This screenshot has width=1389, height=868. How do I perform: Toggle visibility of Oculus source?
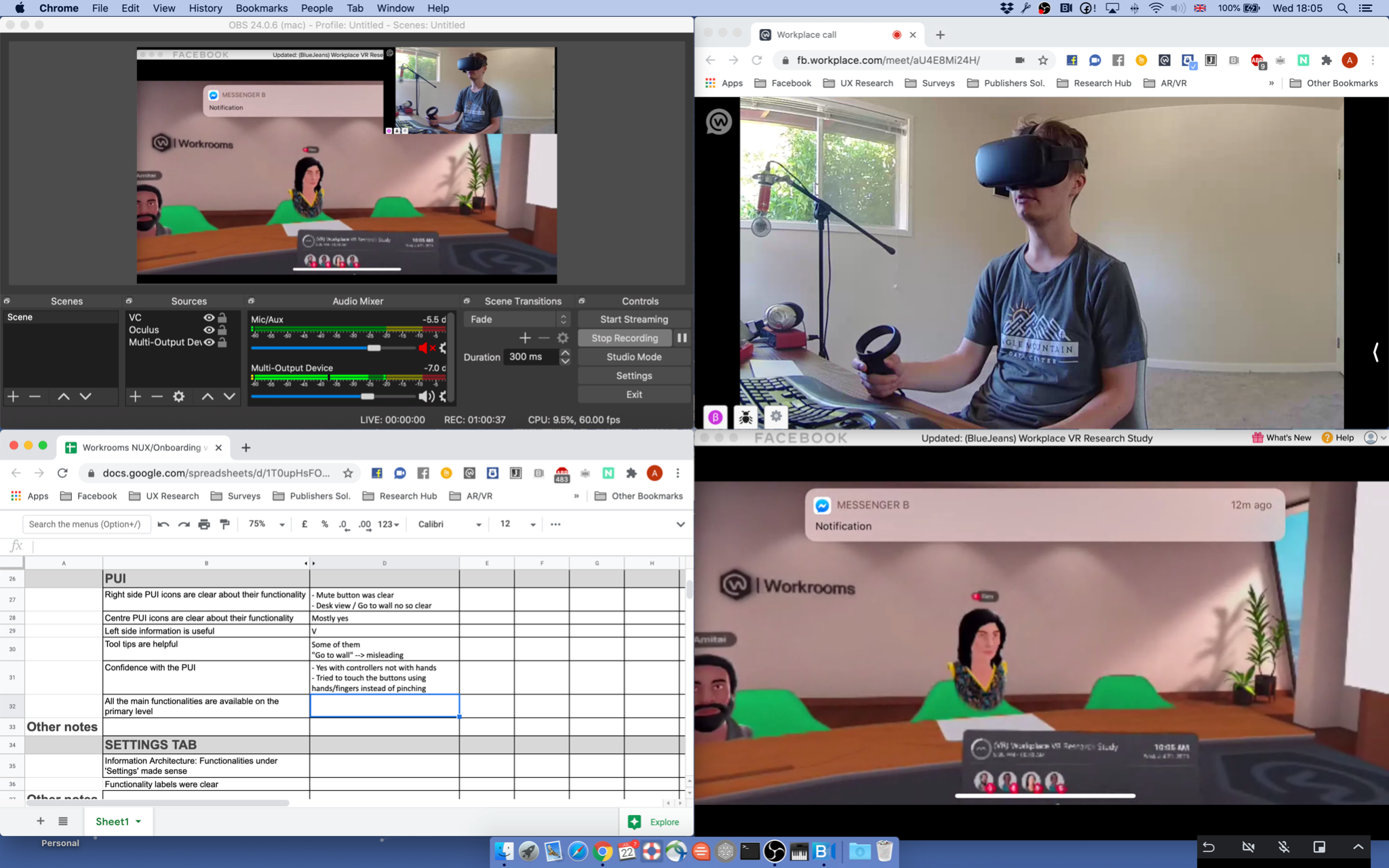point(209,330)
